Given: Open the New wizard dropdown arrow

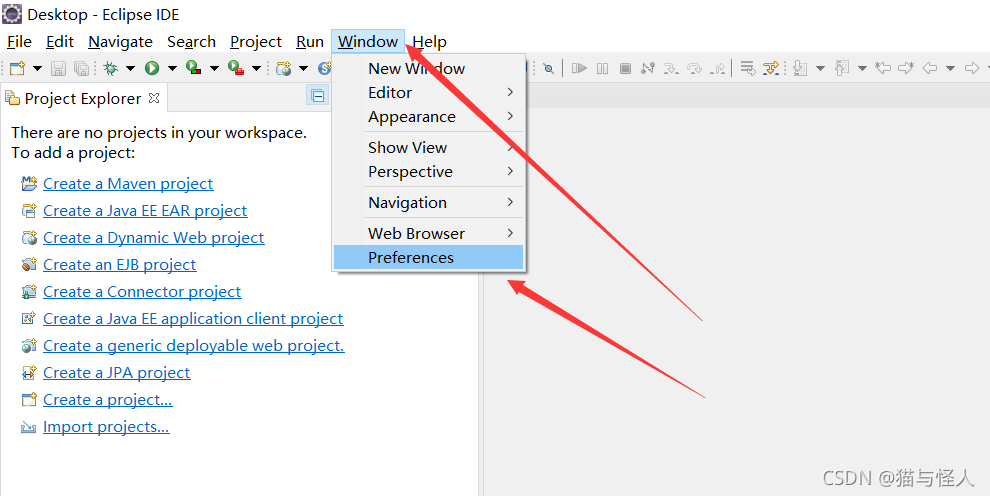Looking at the screenshot, I should coord(37,68).
